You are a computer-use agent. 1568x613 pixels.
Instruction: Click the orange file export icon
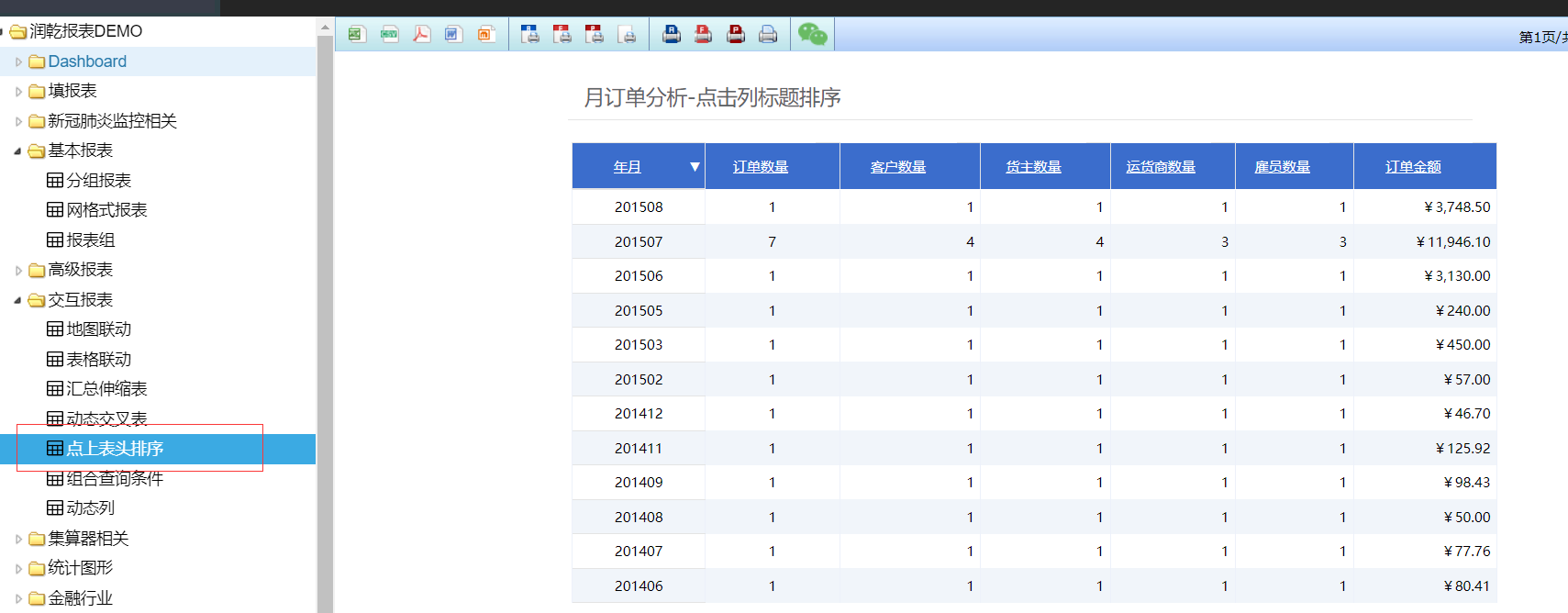point(485,35)
